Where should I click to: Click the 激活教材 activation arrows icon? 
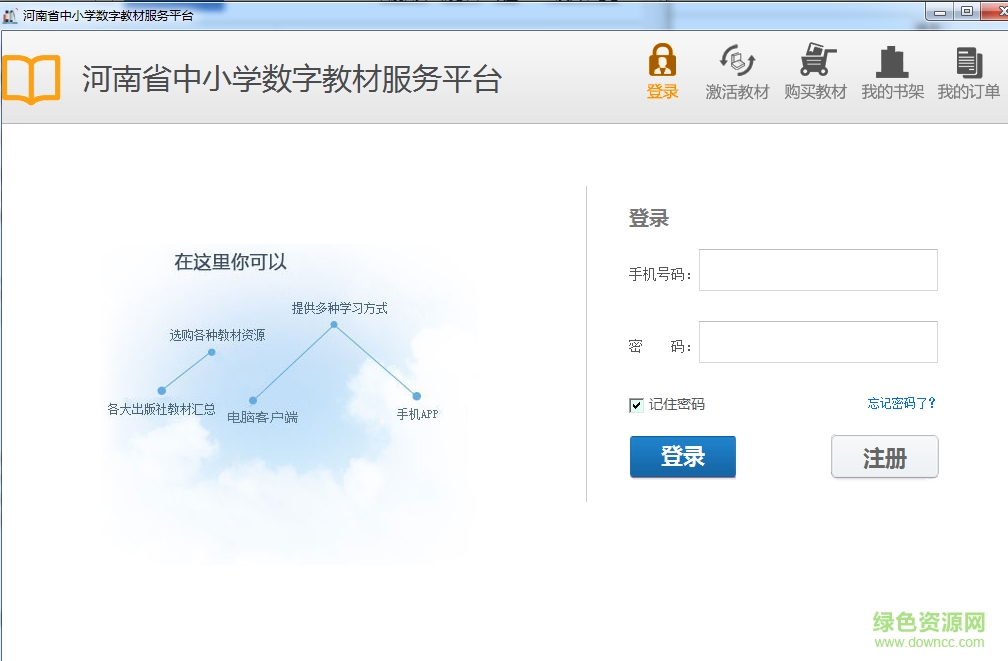[x=737, y=58]
